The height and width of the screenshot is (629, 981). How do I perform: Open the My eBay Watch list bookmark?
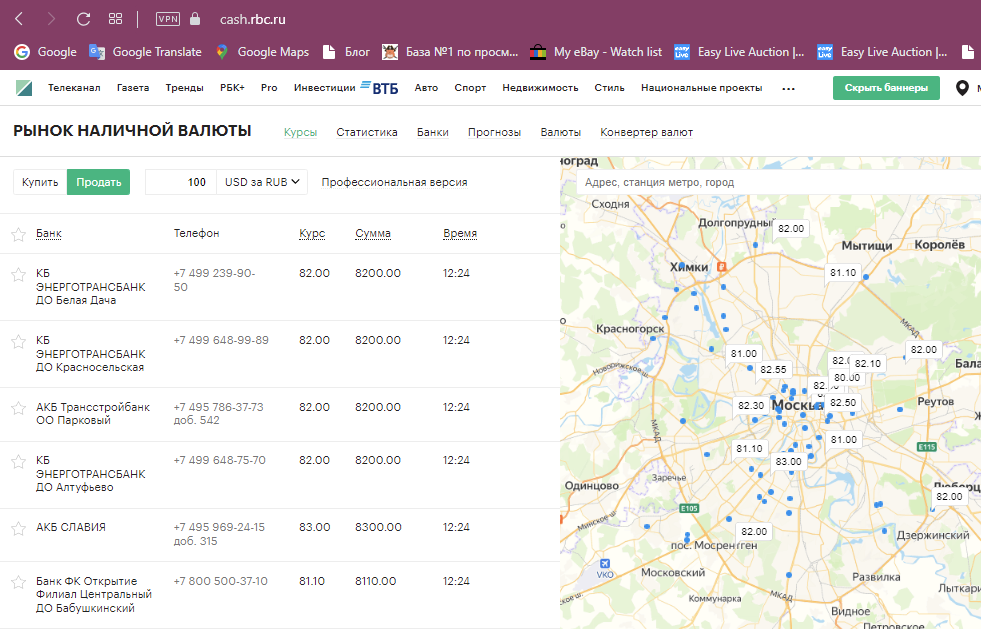point(596,52)
